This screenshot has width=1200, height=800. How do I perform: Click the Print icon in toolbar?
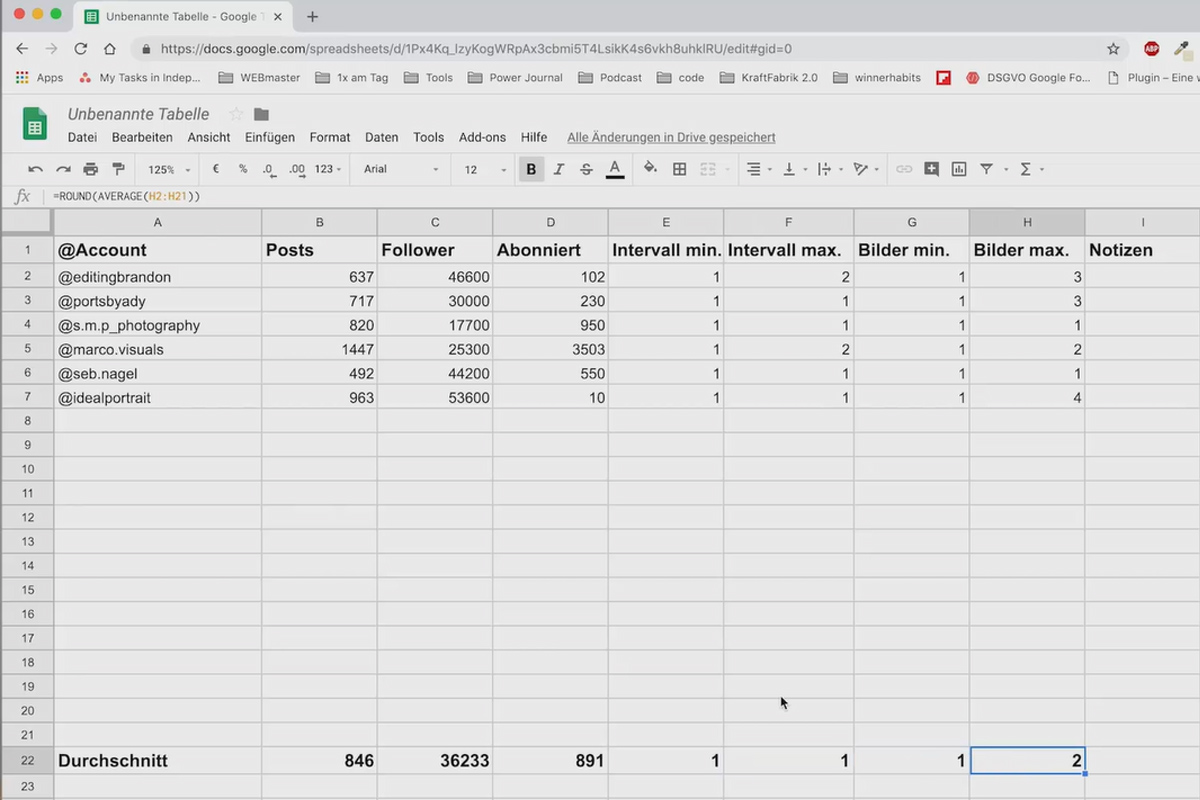pos(91,170)
